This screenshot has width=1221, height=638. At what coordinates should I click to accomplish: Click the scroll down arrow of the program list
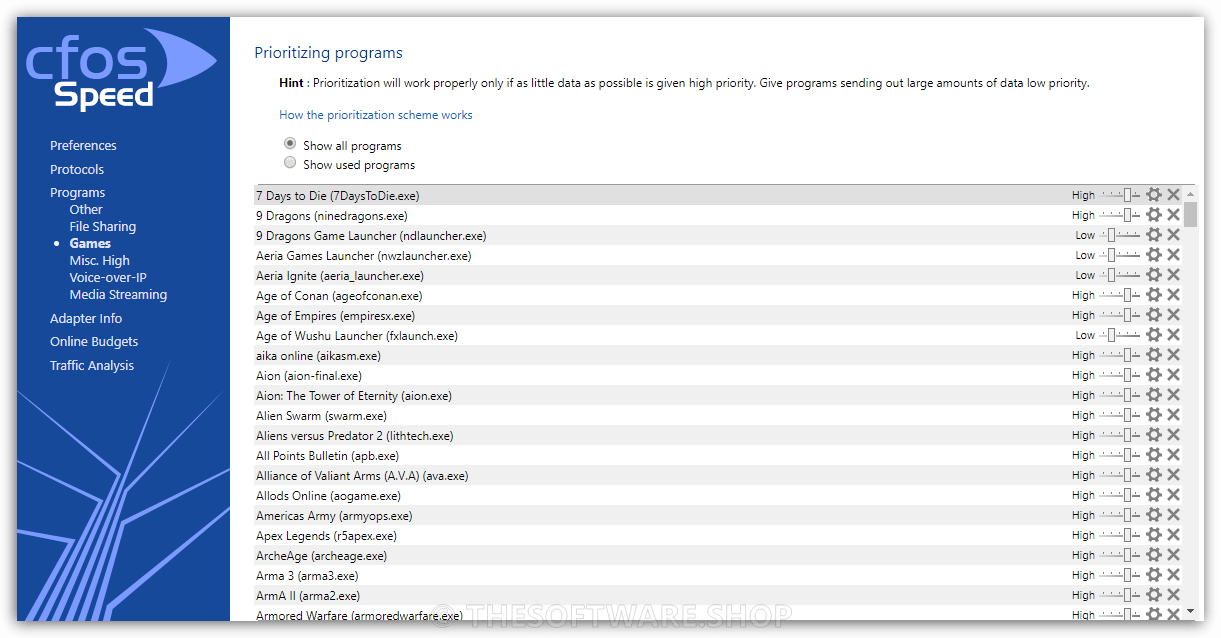pyautogui.click(x=1190, y=610)
